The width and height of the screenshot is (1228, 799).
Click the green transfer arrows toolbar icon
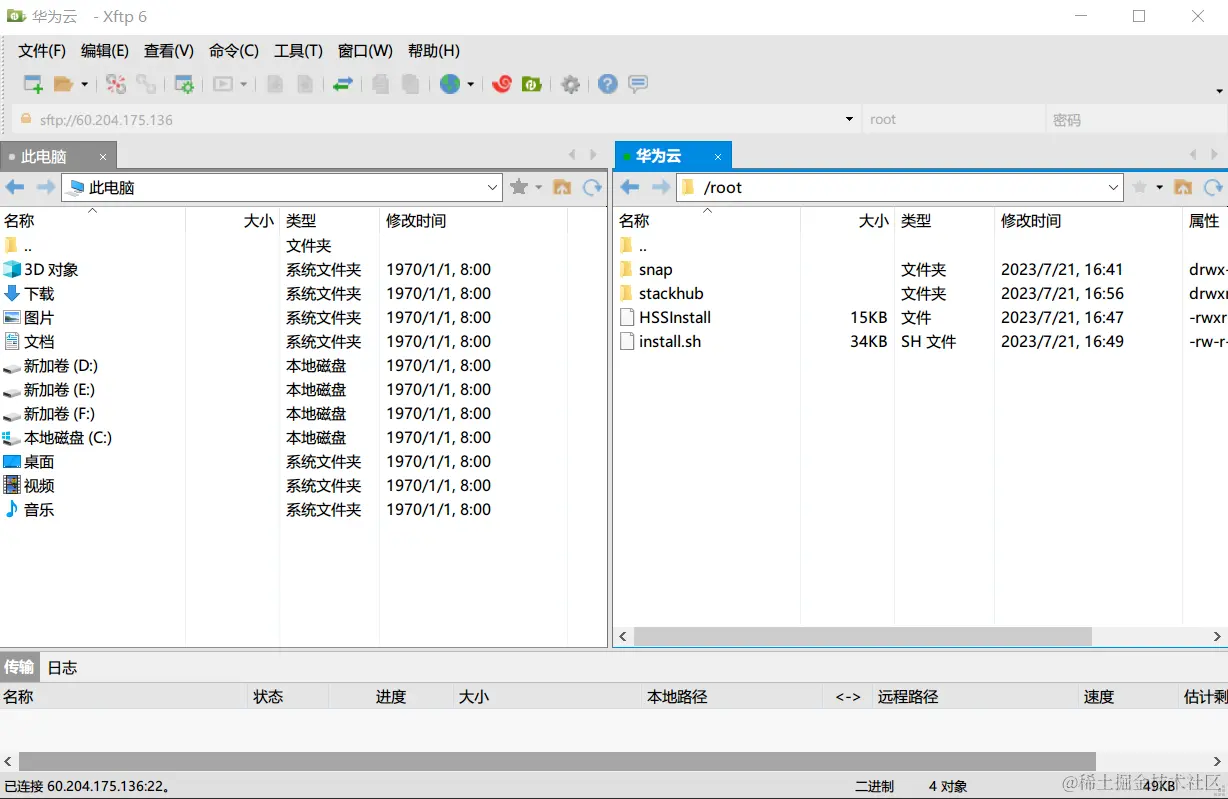pyautogui.click(x=341, y=84)
